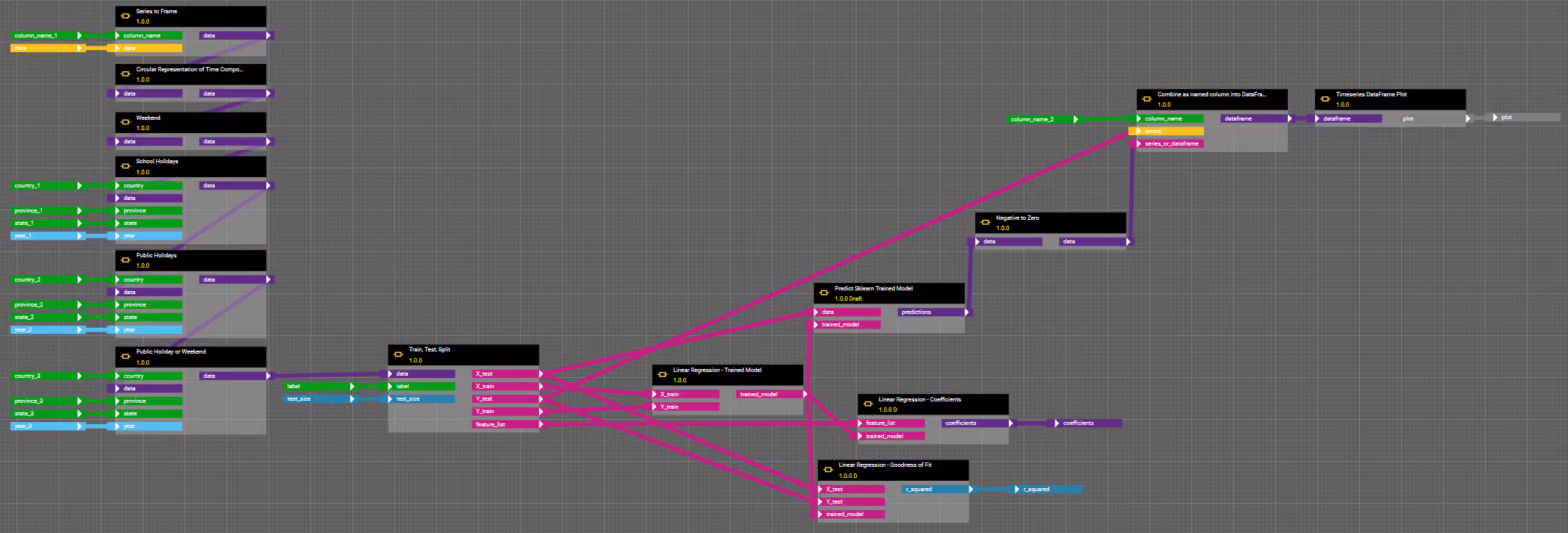The width and height of the screenshot is (1568, 533).
Task: Select the Y_train input of Trained Model node
Action: [x=684, y=407]
